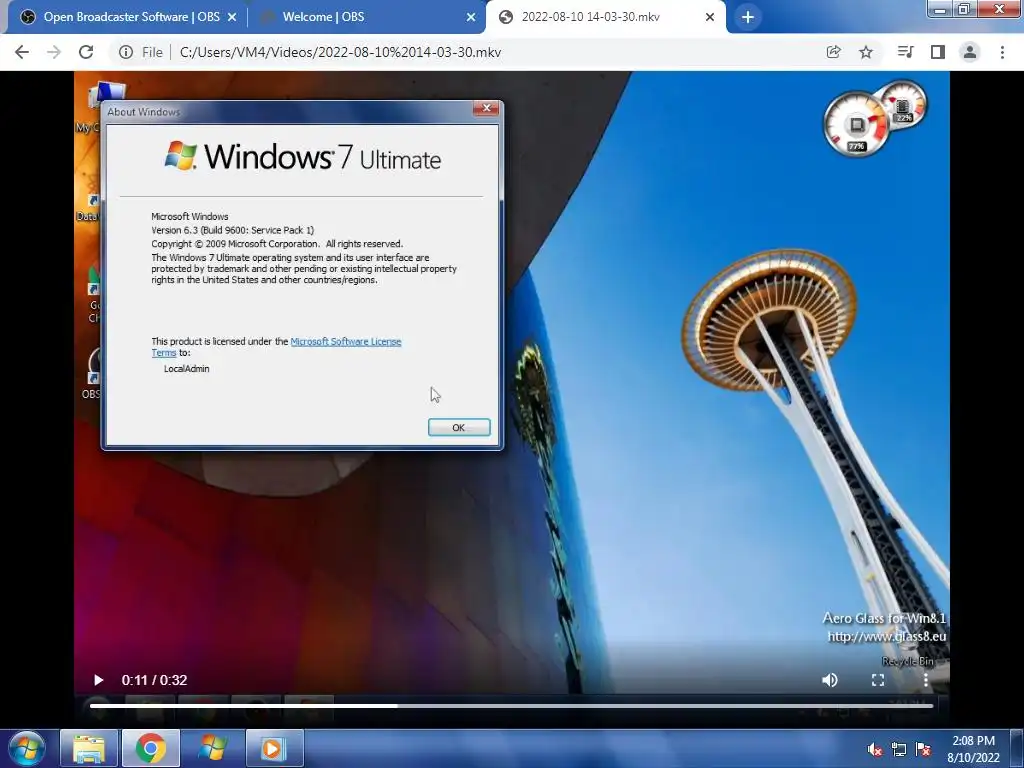1024x768 pixels.
Task: View site information for File
Action: tap(140, 52)
